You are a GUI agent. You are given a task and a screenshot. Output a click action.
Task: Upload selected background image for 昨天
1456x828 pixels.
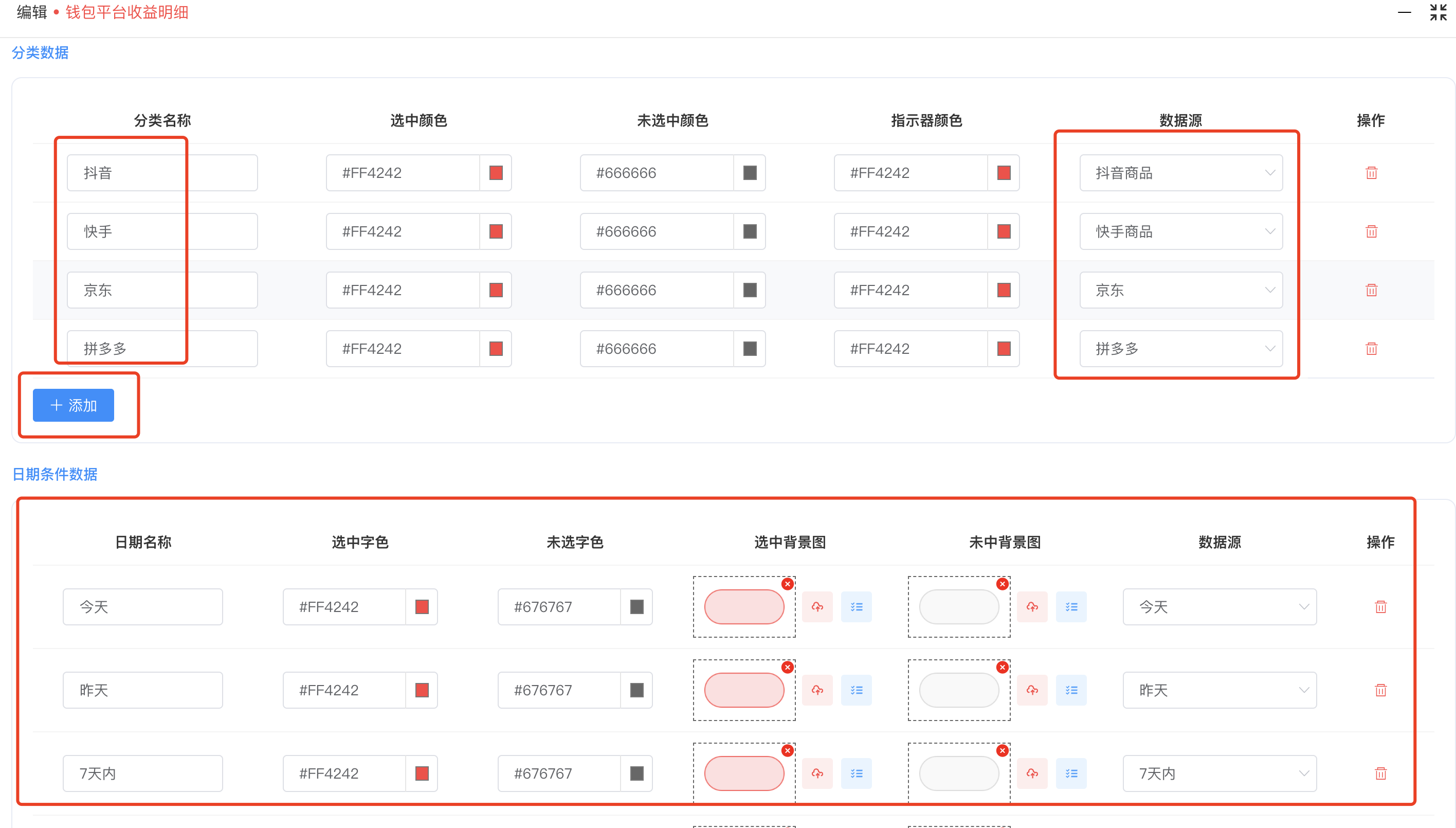click(817, 690)
